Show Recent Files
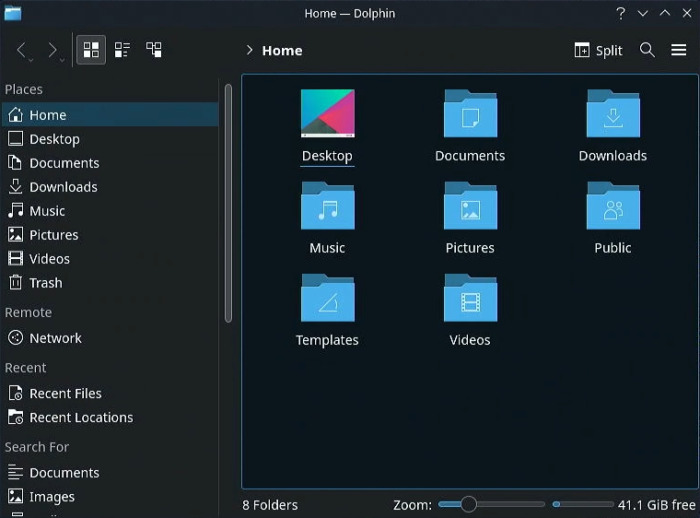 point(110,393)
